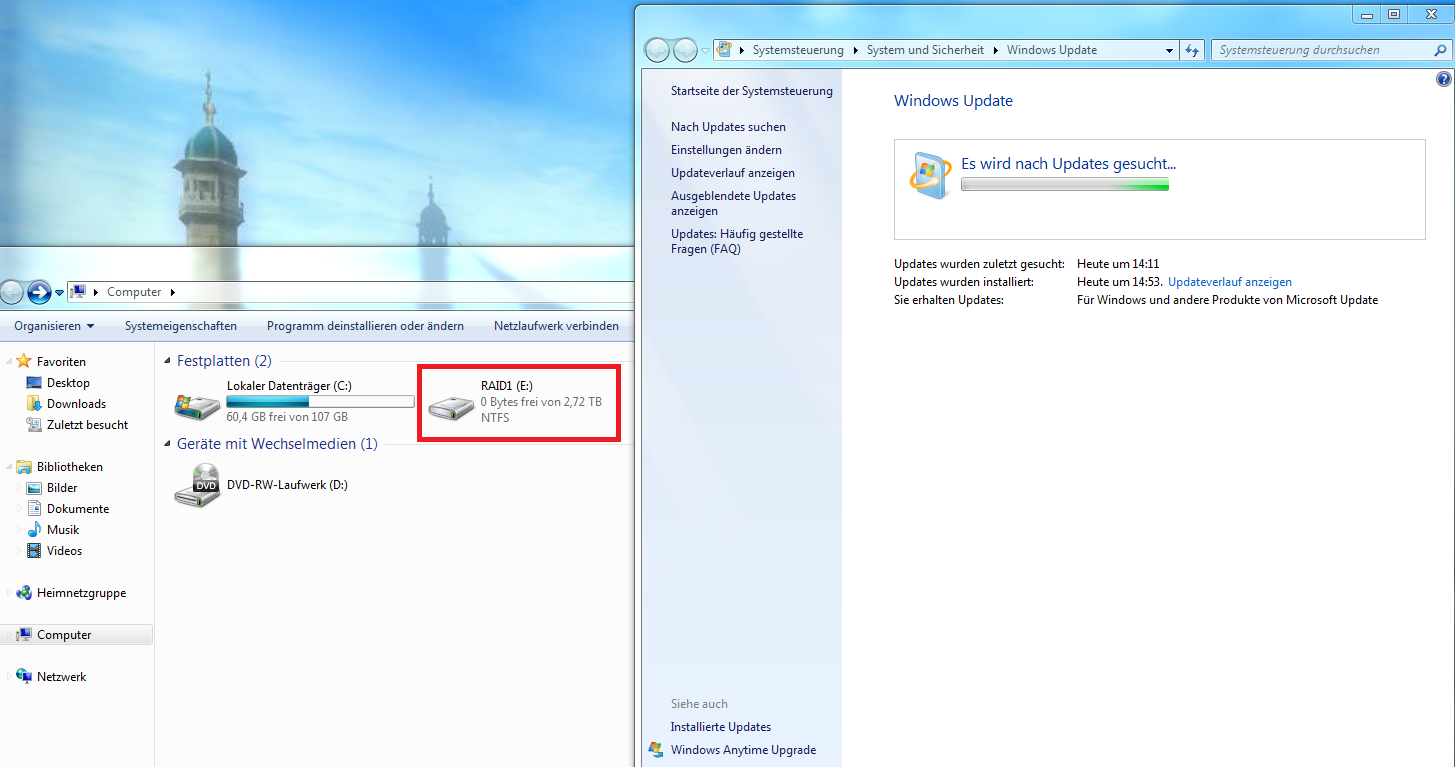Click Windows Anytime Upgrade text link
The width and height of the screenshot is (1455, 767).
click(743, 750)
